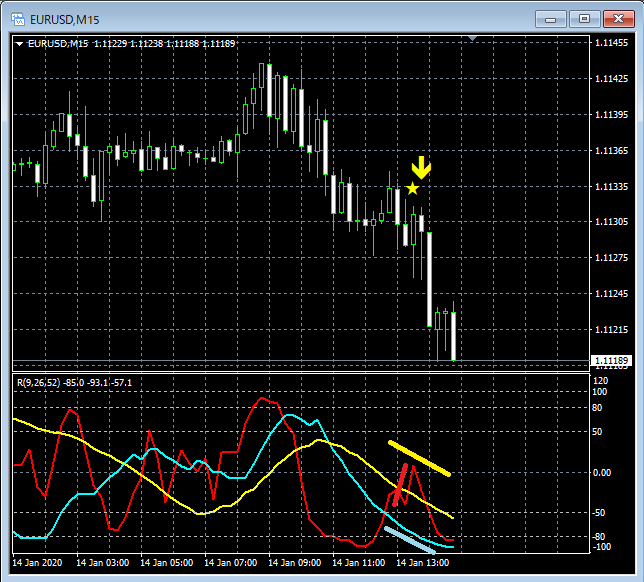
Task: Click the R(9,26,52) indicator label
Action: (x=39, y=383)
